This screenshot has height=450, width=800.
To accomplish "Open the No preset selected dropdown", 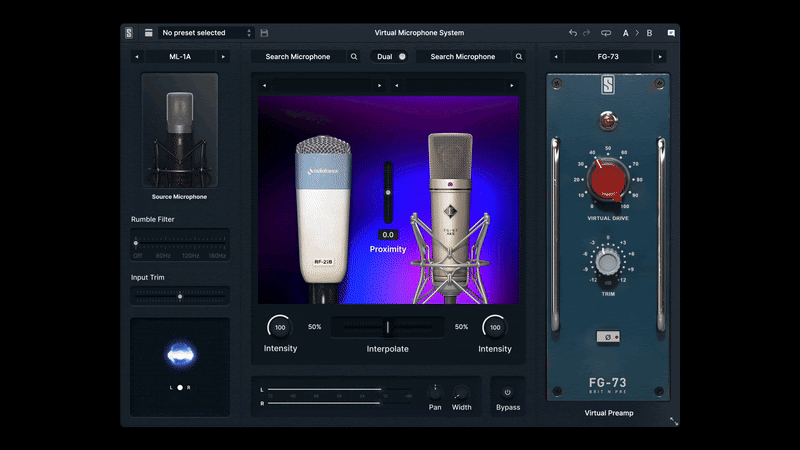I will click(x=207, y=33).
